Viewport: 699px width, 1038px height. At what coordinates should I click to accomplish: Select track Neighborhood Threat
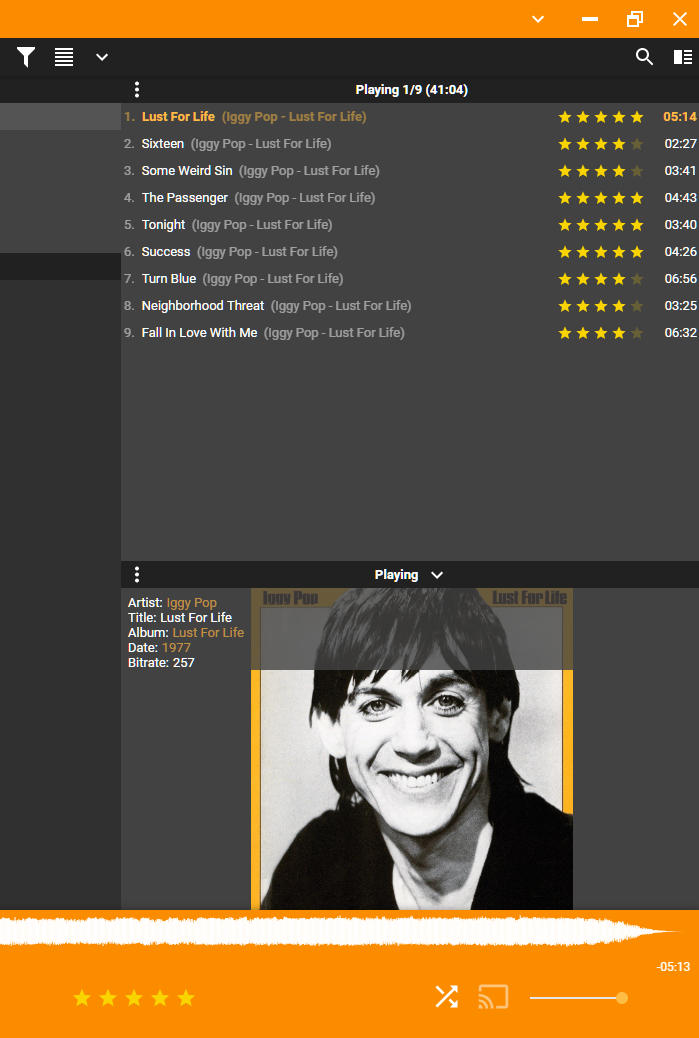coord(410,306)
